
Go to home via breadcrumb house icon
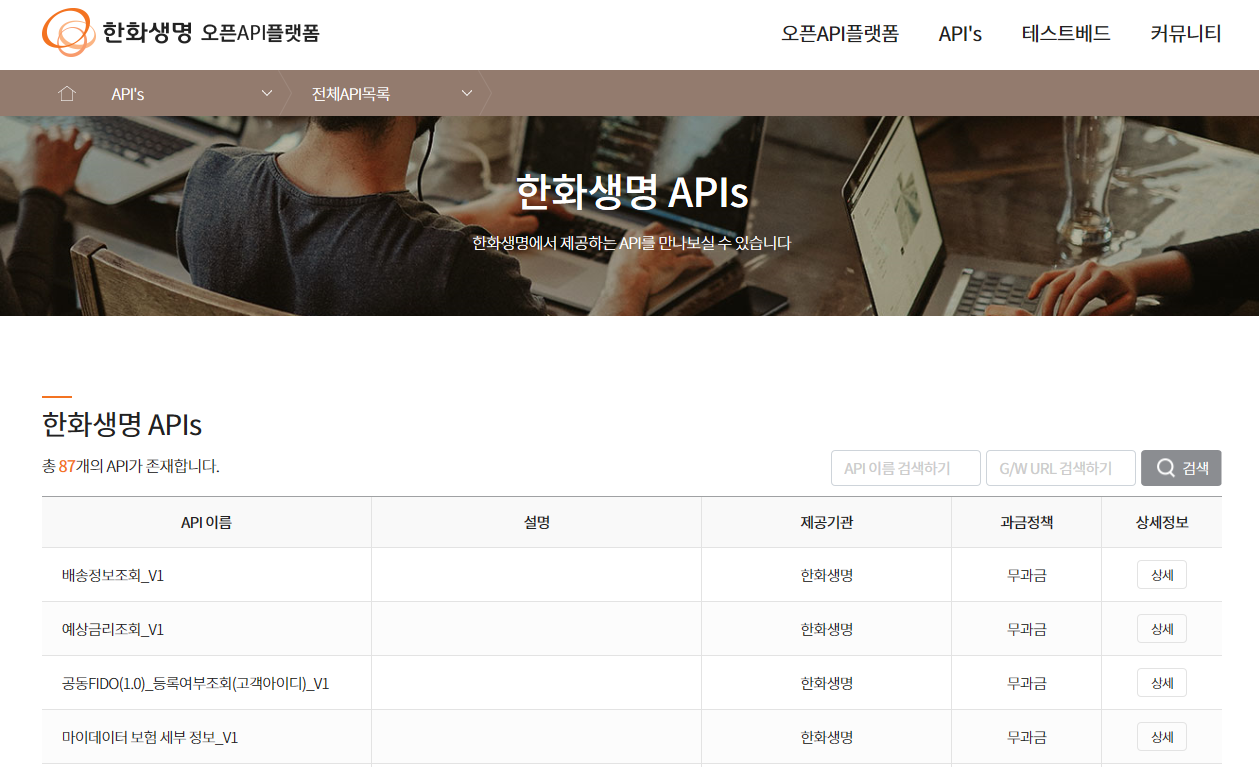67,93
